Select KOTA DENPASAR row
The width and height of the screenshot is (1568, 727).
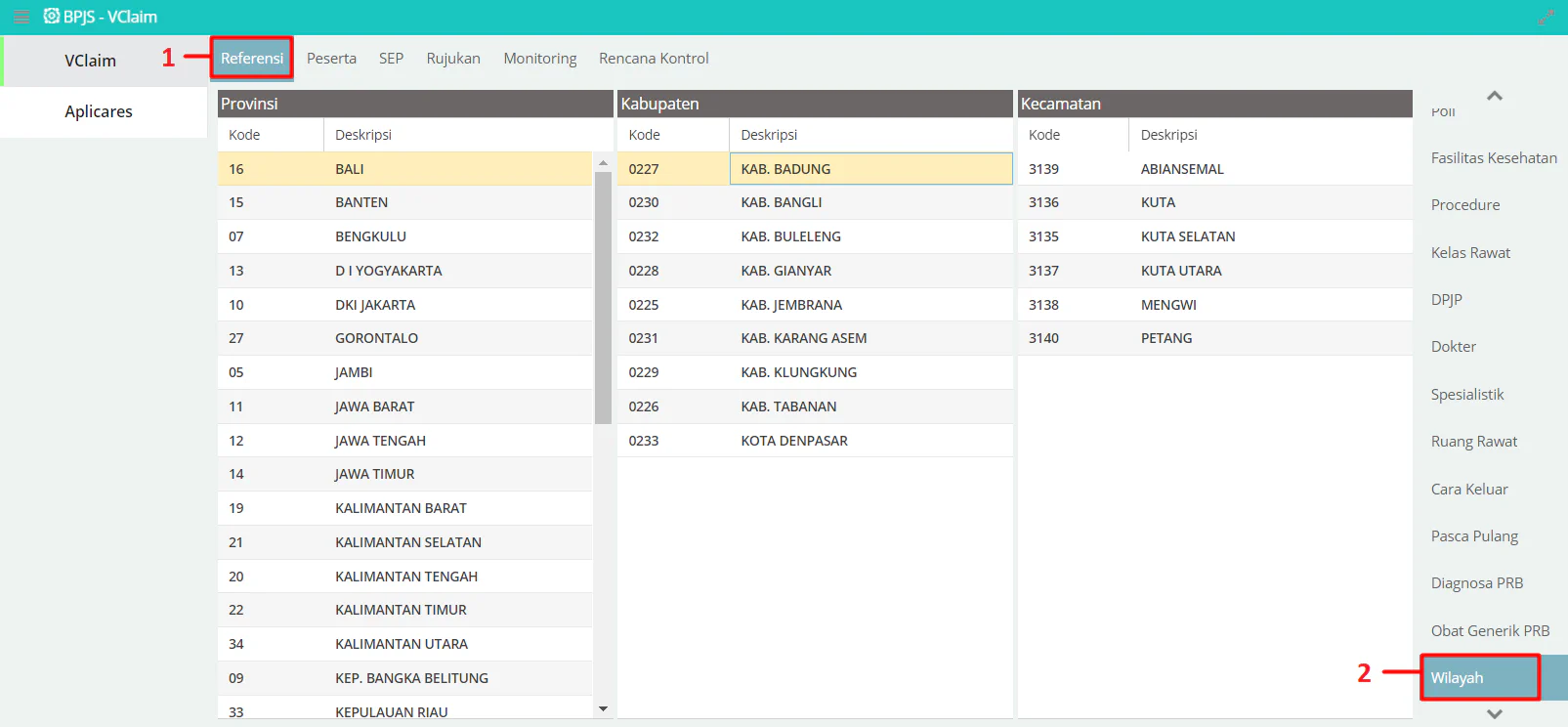[815, 441]
